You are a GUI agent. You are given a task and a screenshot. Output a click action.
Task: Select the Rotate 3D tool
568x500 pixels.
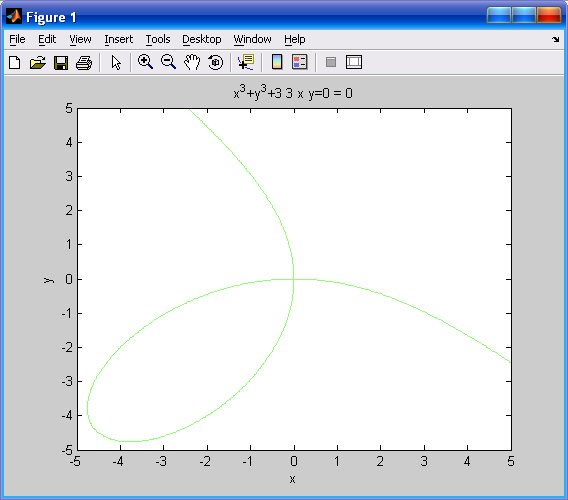[x=216, y=62]
